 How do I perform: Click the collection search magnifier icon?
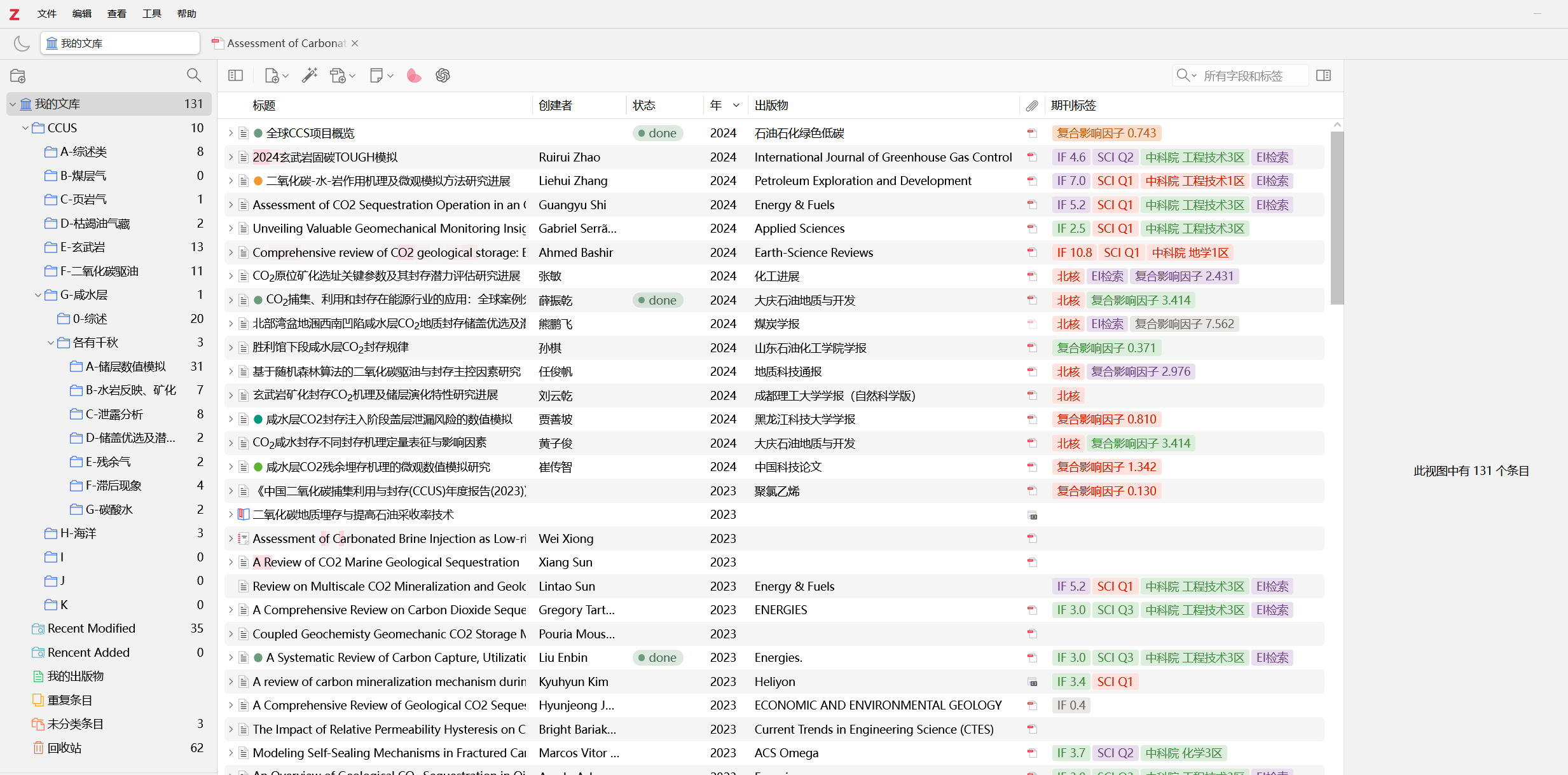tap(194, 76)
